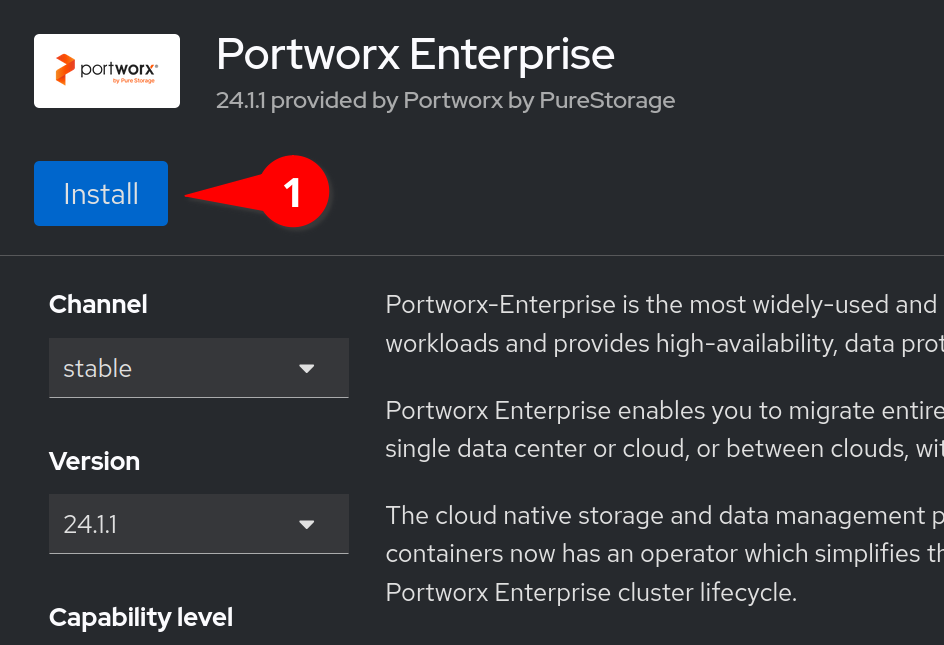Image resolution: width=944 pixels, height=645 pixels.
Task: Click the 'Portworx Enterprise cluster lifecycle' line
Action: 591,592
